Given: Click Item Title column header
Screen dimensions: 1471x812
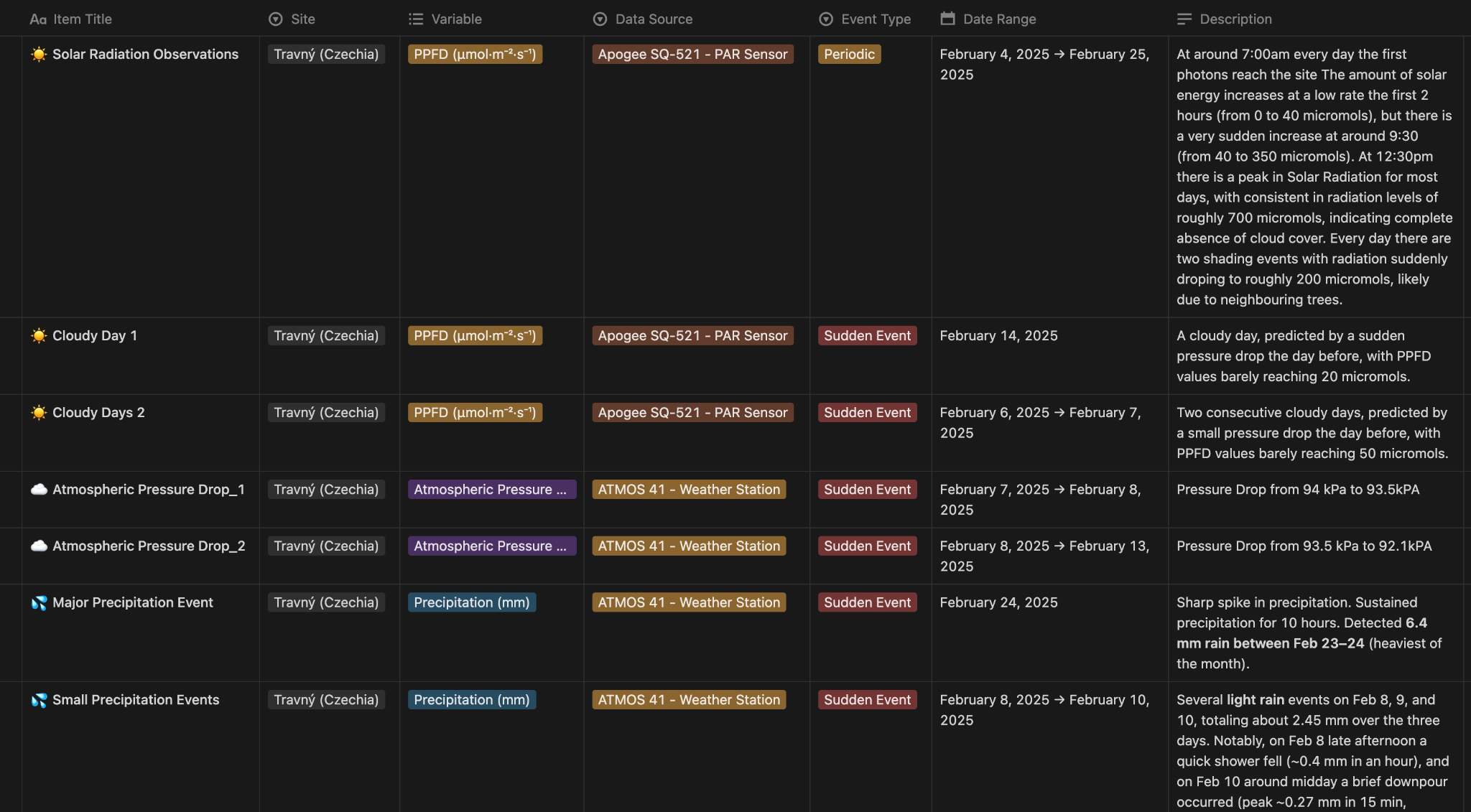Looking at the screenshot, I should [x=82, y=19].
